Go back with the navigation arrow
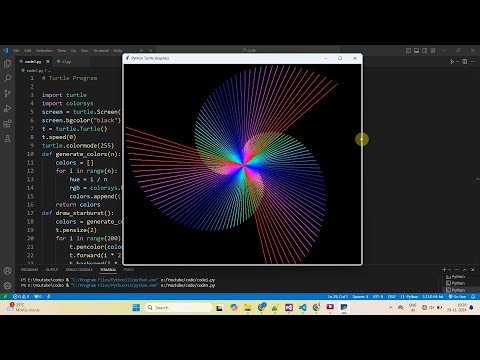This screenshot has height=360, width=480. (142, 50)
